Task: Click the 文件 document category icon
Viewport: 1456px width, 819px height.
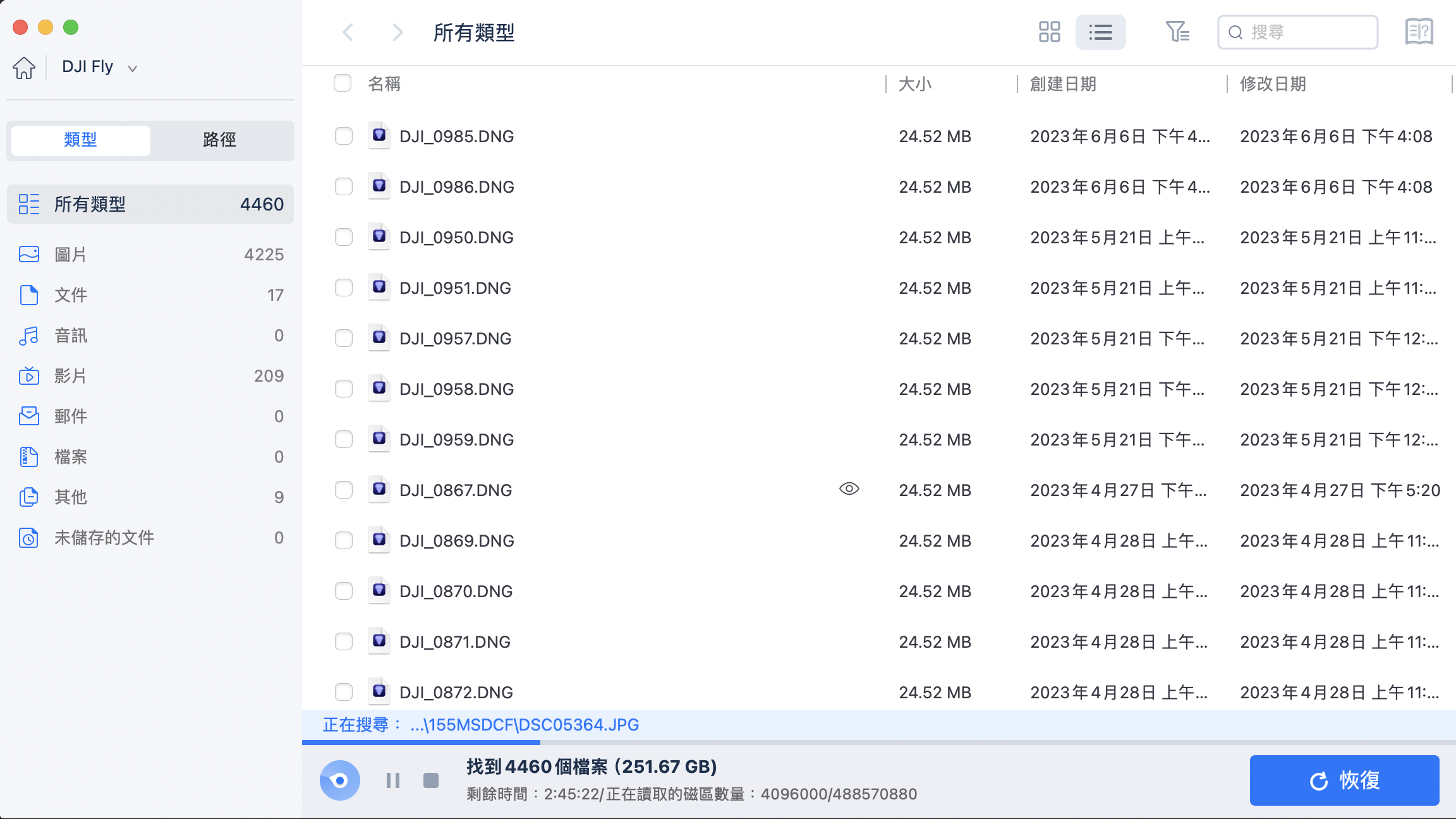Action: pos(29,295)
